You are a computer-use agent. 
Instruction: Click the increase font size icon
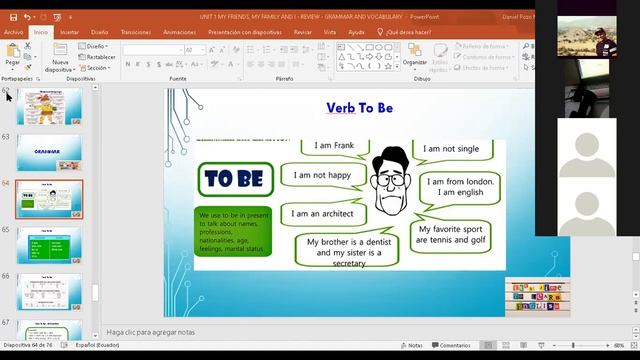(211, 50)
